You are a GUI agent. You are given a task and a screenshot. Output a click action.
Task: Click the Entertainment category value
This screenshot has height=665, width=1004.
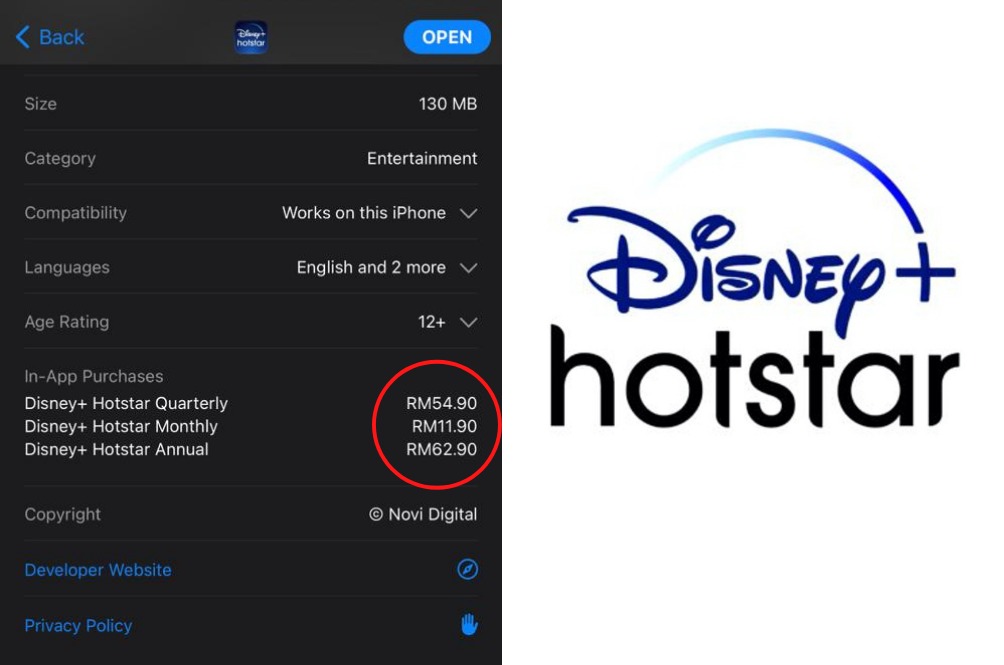(x=422, y=158)
